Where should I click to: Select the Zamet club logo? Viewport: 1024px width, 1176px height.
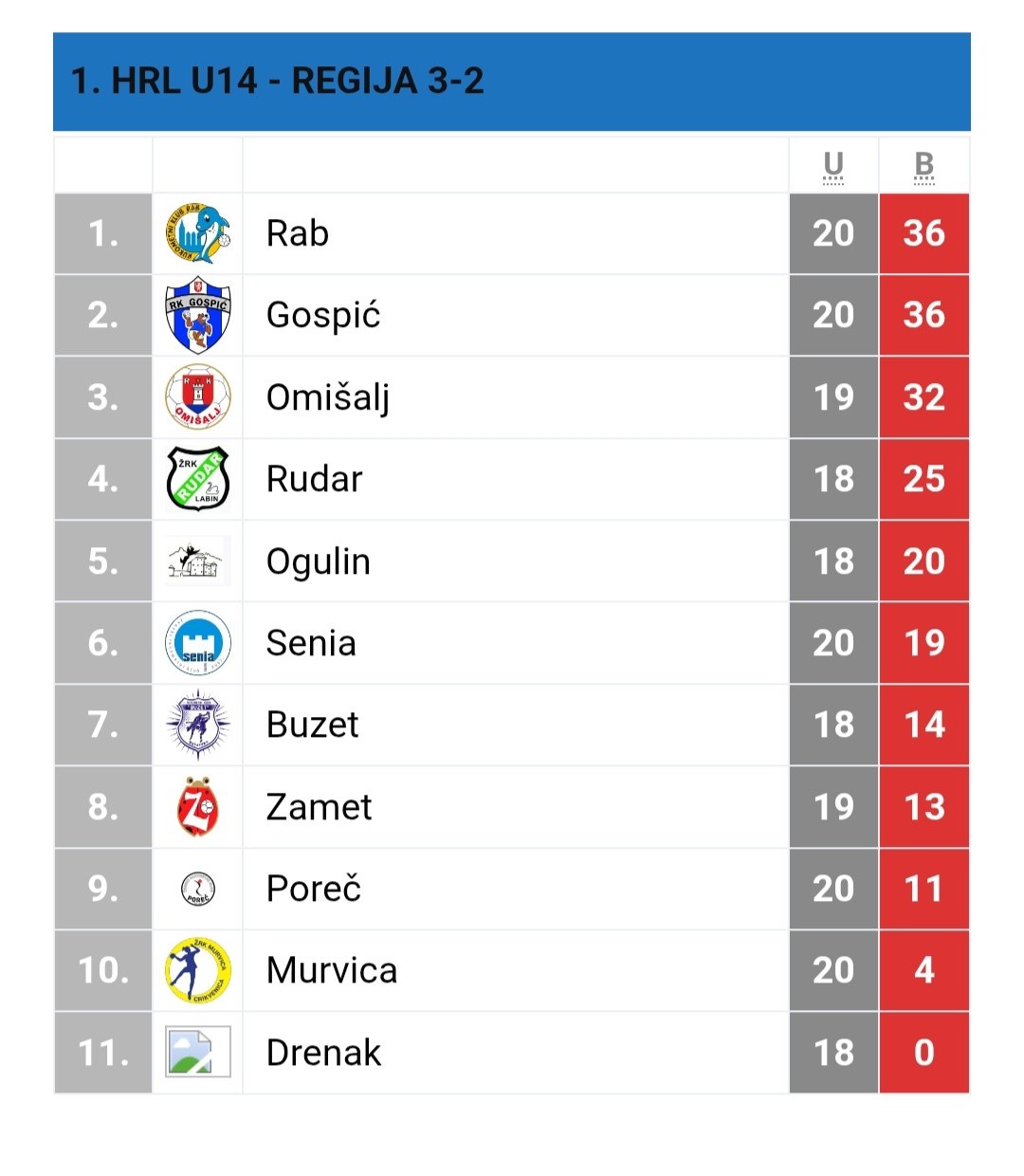point(197,806)
